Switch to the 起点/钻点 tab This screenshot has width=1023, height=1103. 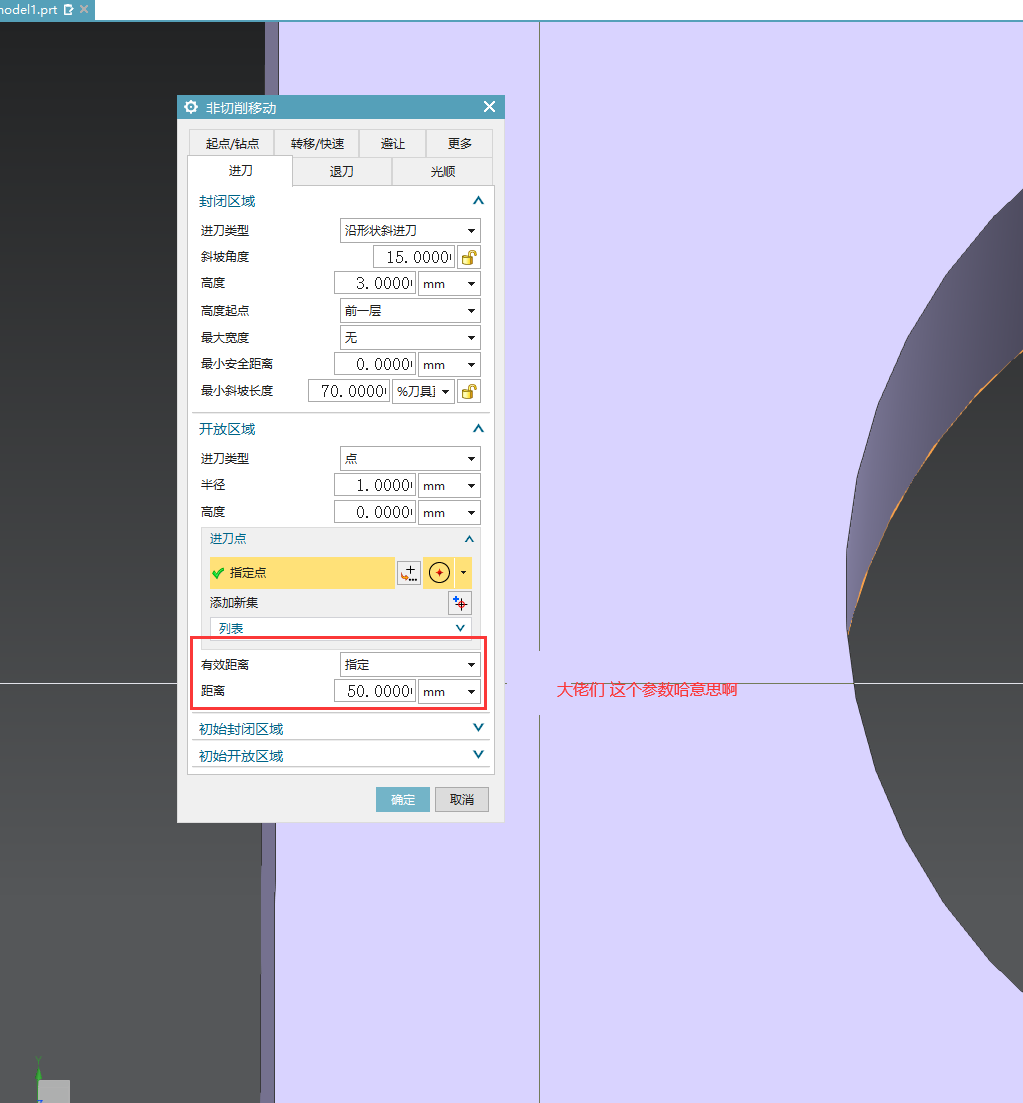pos(231,144)
